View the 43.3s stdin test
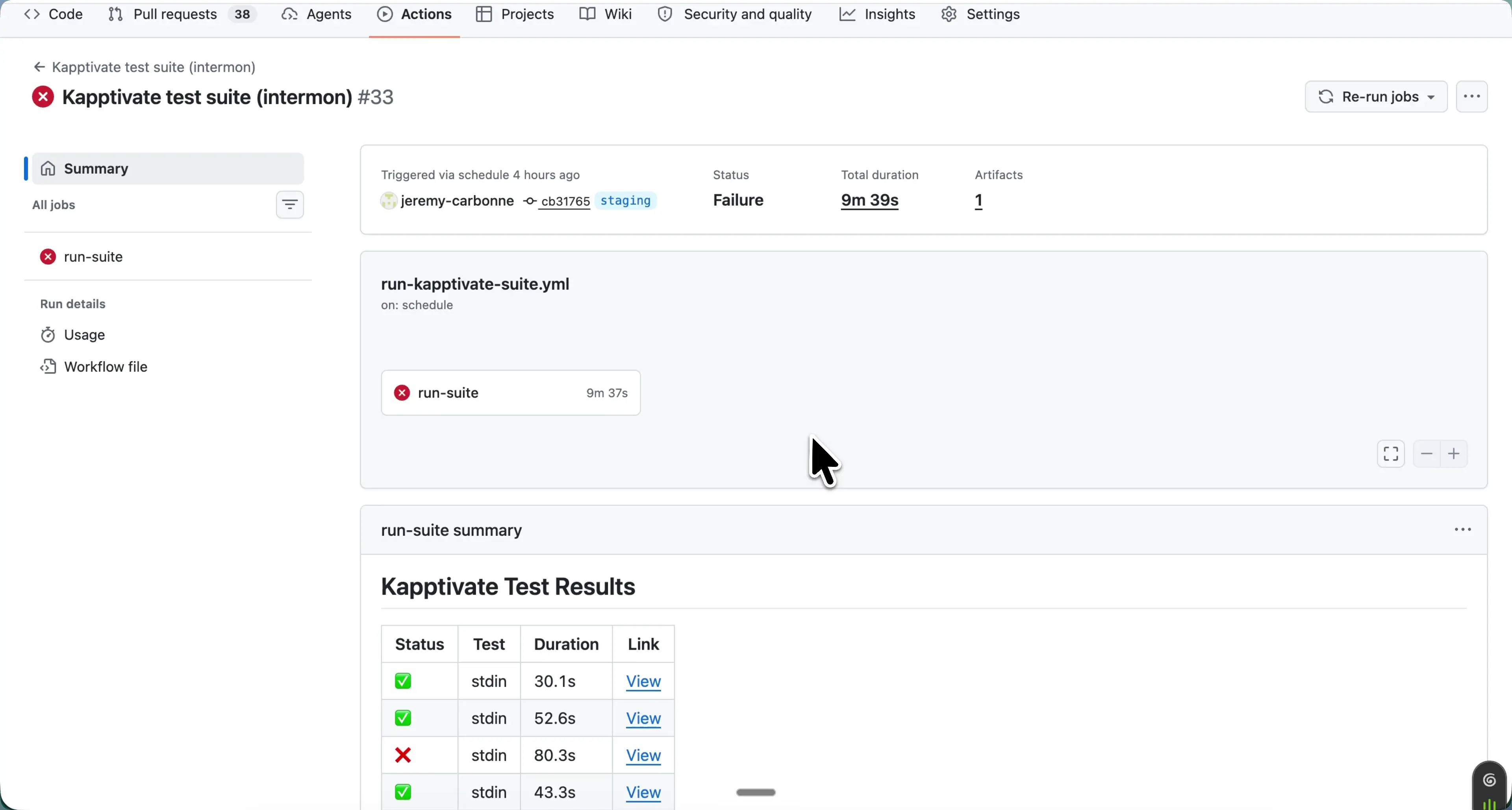Image resolution: width=1512 pixels, height=810 pixels. (643, 792)
